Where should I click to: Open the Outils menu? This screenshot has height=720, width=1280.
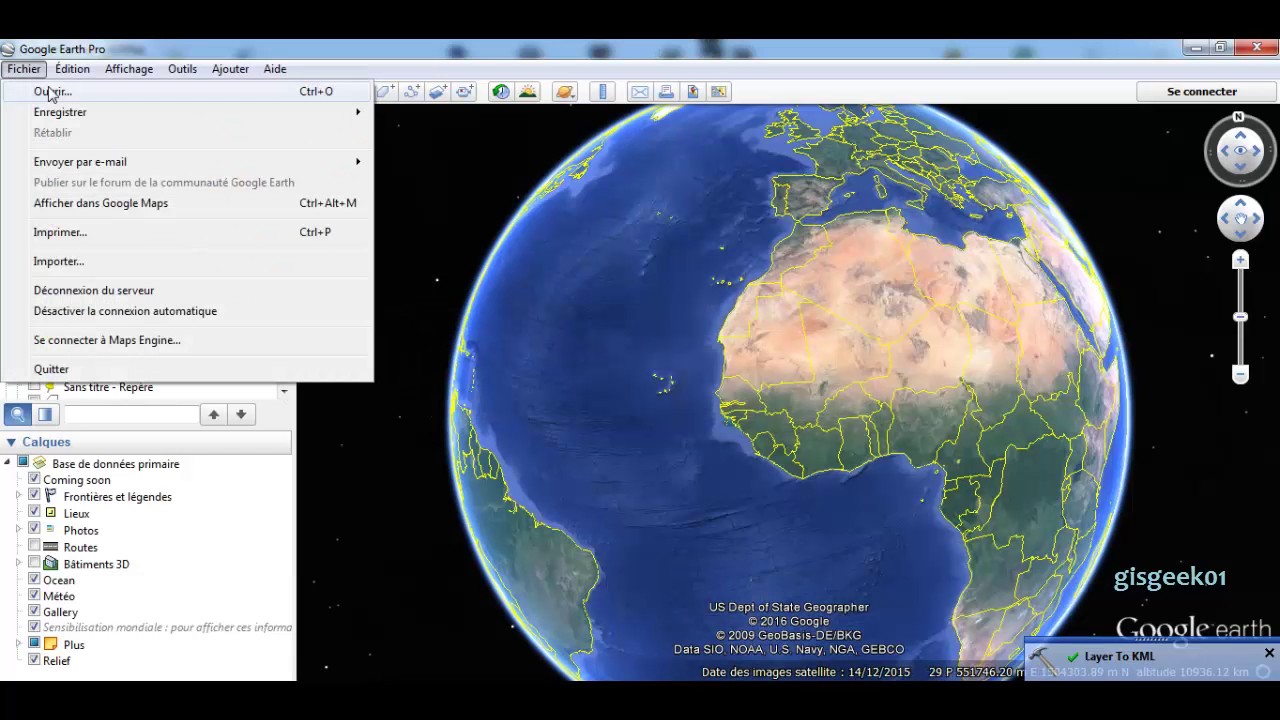[x=182, y=69]
